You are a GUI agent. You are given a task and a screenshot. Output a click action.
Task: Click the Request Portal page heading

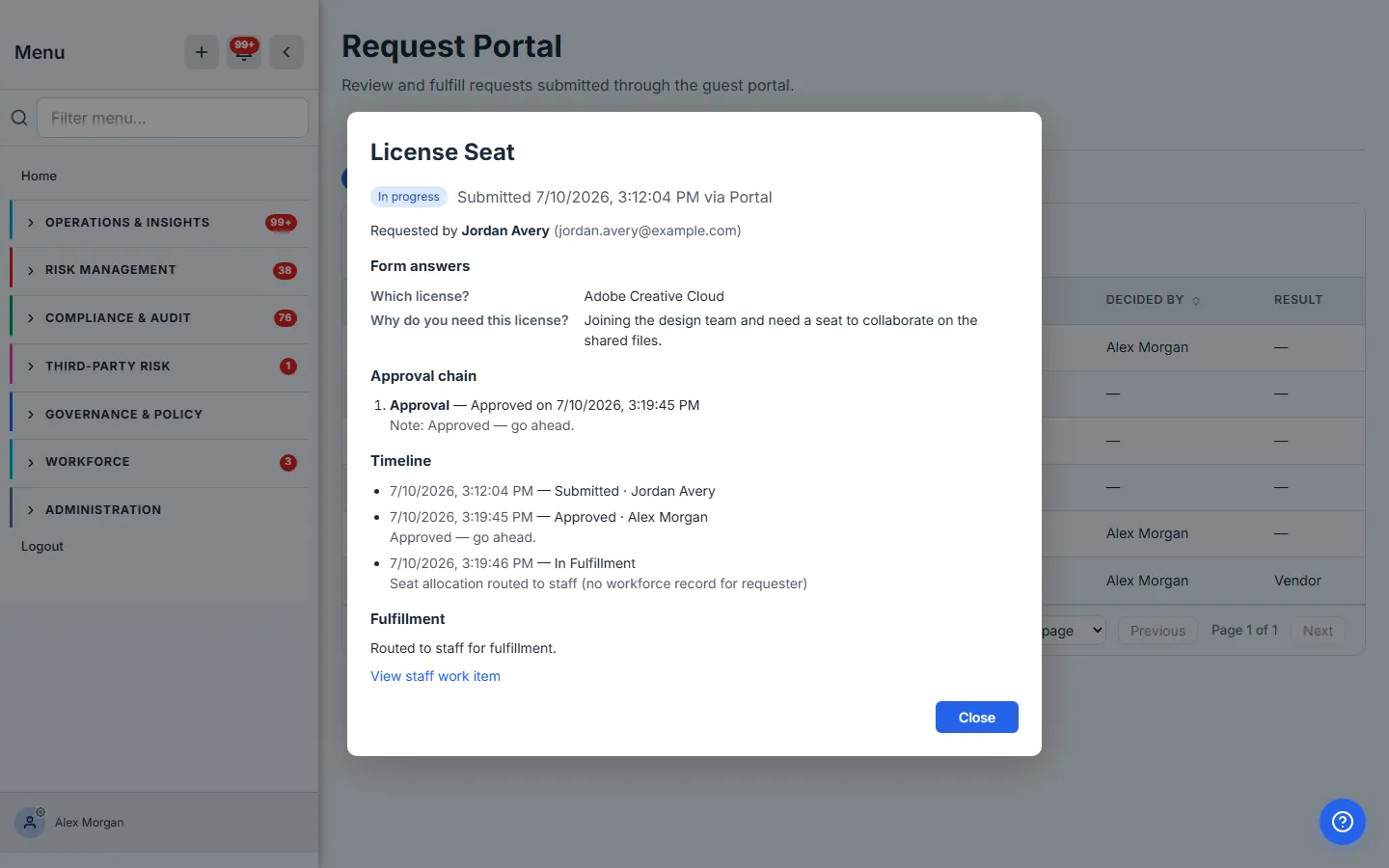pos(451,46)
